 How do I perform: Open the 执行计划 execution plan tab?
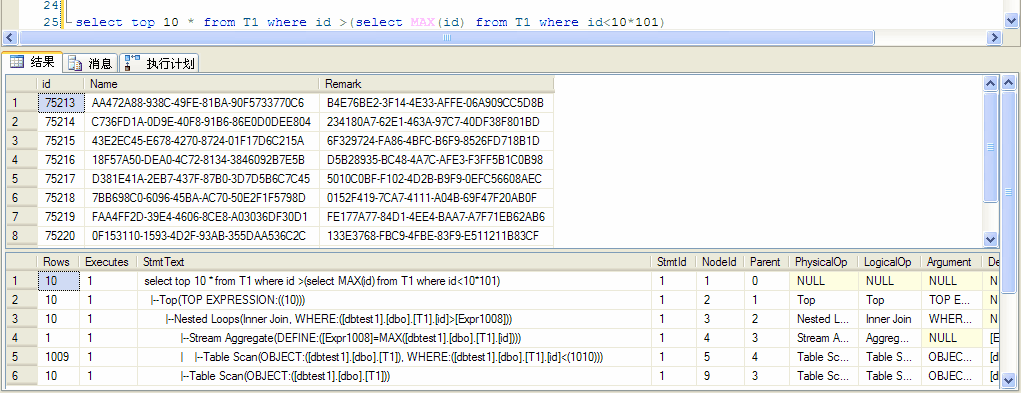[x=160, y=63]
